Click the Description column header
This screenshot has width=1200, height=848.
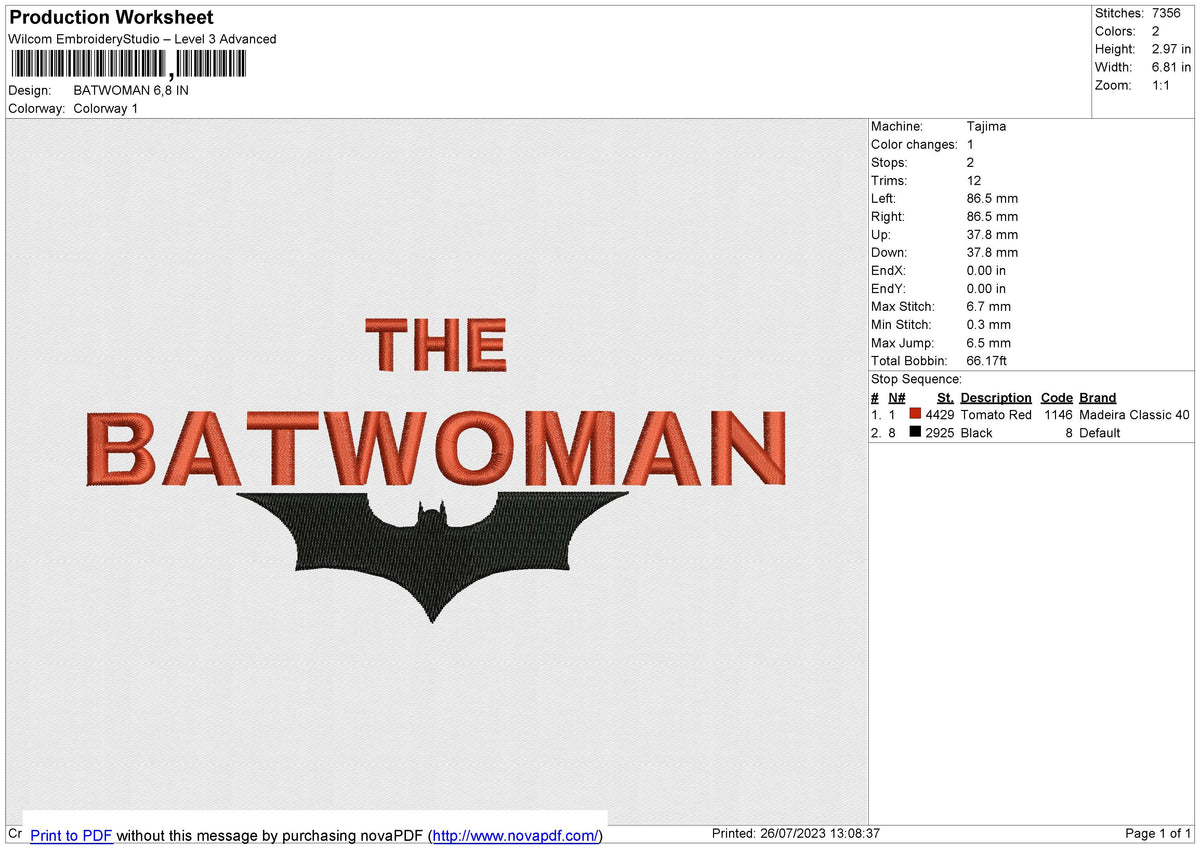pyautogui.click(x=996, y=397)
